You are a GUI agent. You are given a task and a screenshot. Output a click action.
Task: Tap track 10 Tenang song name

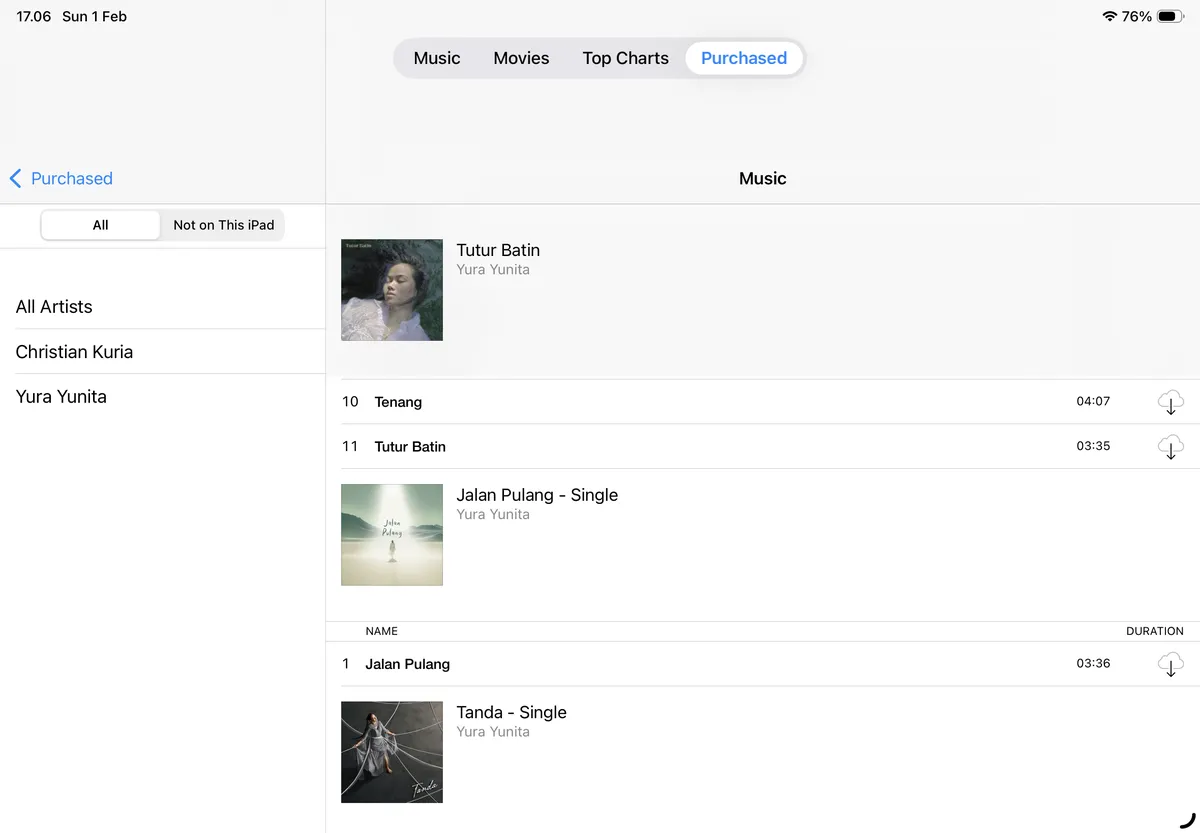[398, 402]
